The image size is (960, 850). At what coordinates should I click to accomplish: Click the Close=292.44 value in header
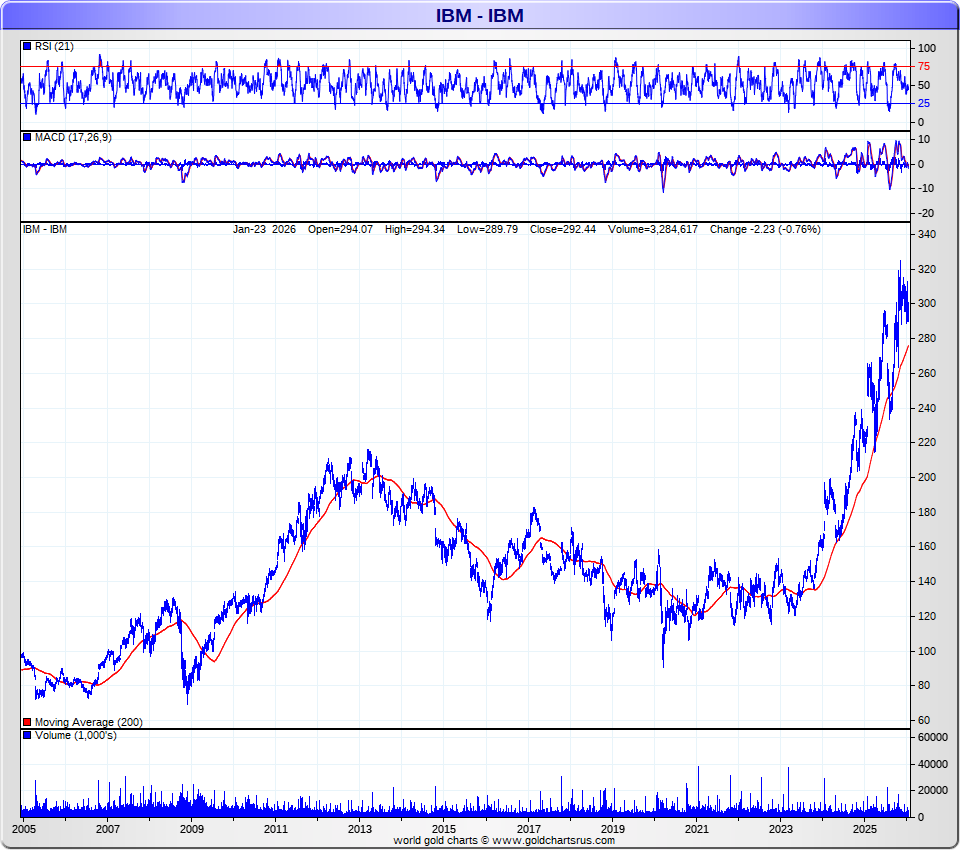pos(563,229)
